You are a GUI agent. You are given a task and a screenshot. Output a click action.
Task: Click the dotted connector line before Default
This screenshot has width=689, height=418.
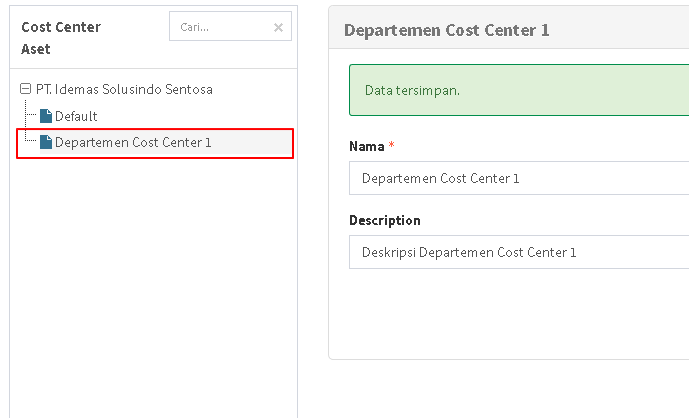(x=32, y=116)
